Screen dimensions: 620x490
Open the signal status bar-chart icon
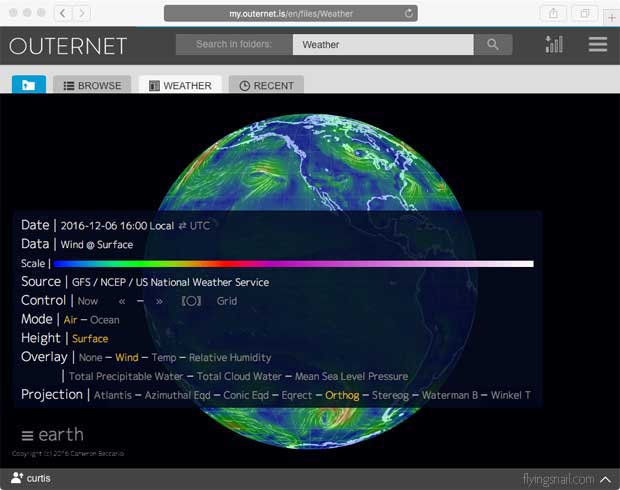[x=554, y=44]
